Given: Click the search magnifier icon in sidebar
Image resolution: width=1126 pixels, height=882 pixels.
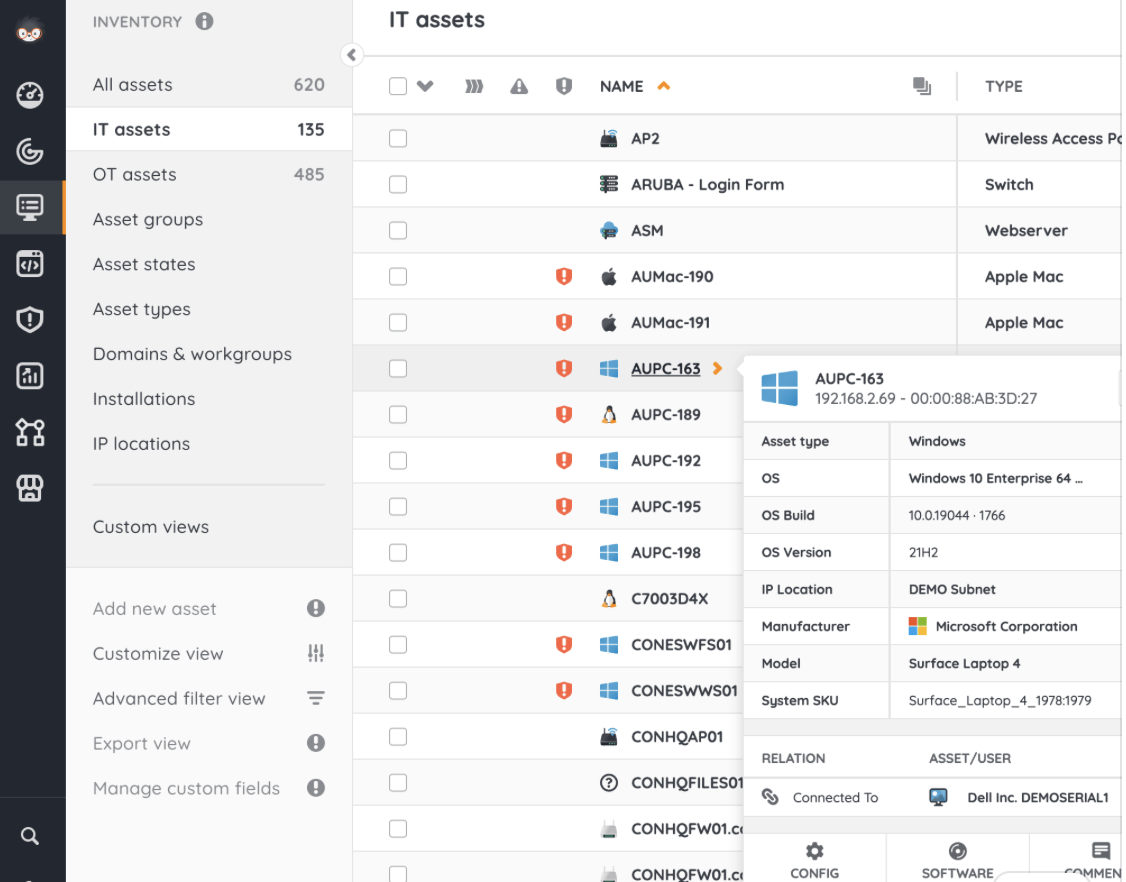Looking at the screenshot, I should coord(30,836).
